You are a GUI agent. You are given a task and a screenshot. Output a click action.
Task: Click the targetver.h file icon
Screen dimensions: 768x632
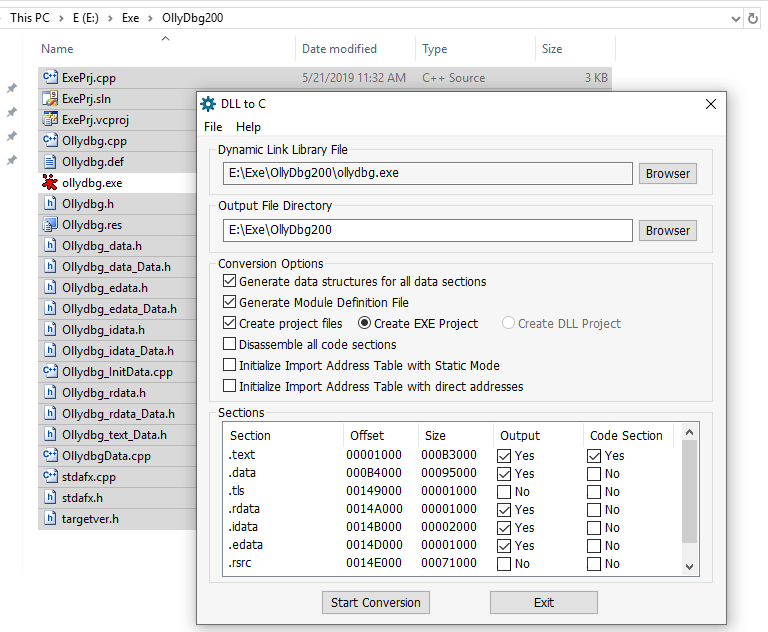[50, 518]
